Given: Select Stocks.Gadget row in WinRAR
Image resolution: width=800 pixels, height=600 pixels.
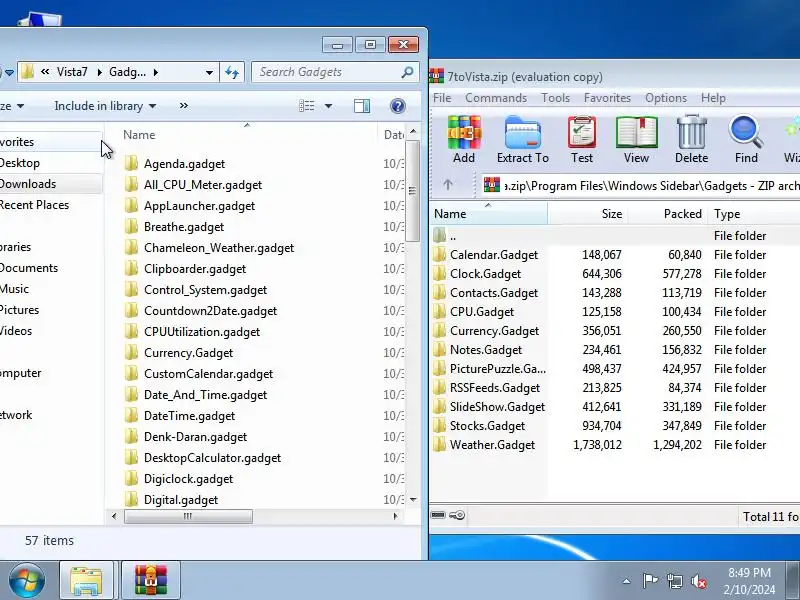Looking at the screenshot, I should point(615,426).
